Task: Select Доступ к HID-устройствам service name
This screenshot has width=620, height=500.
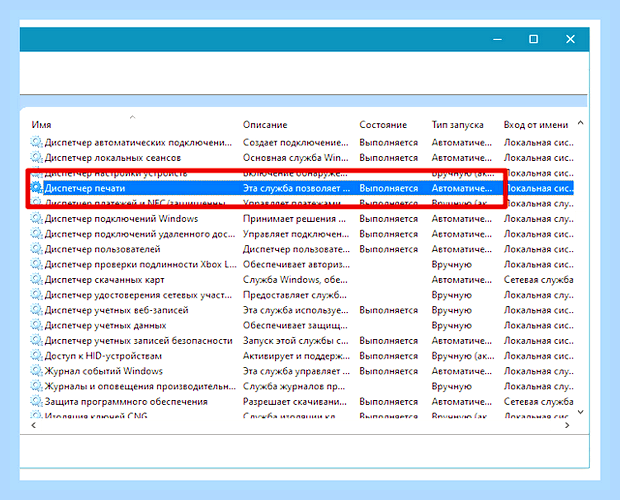Action: pos(103,356)
